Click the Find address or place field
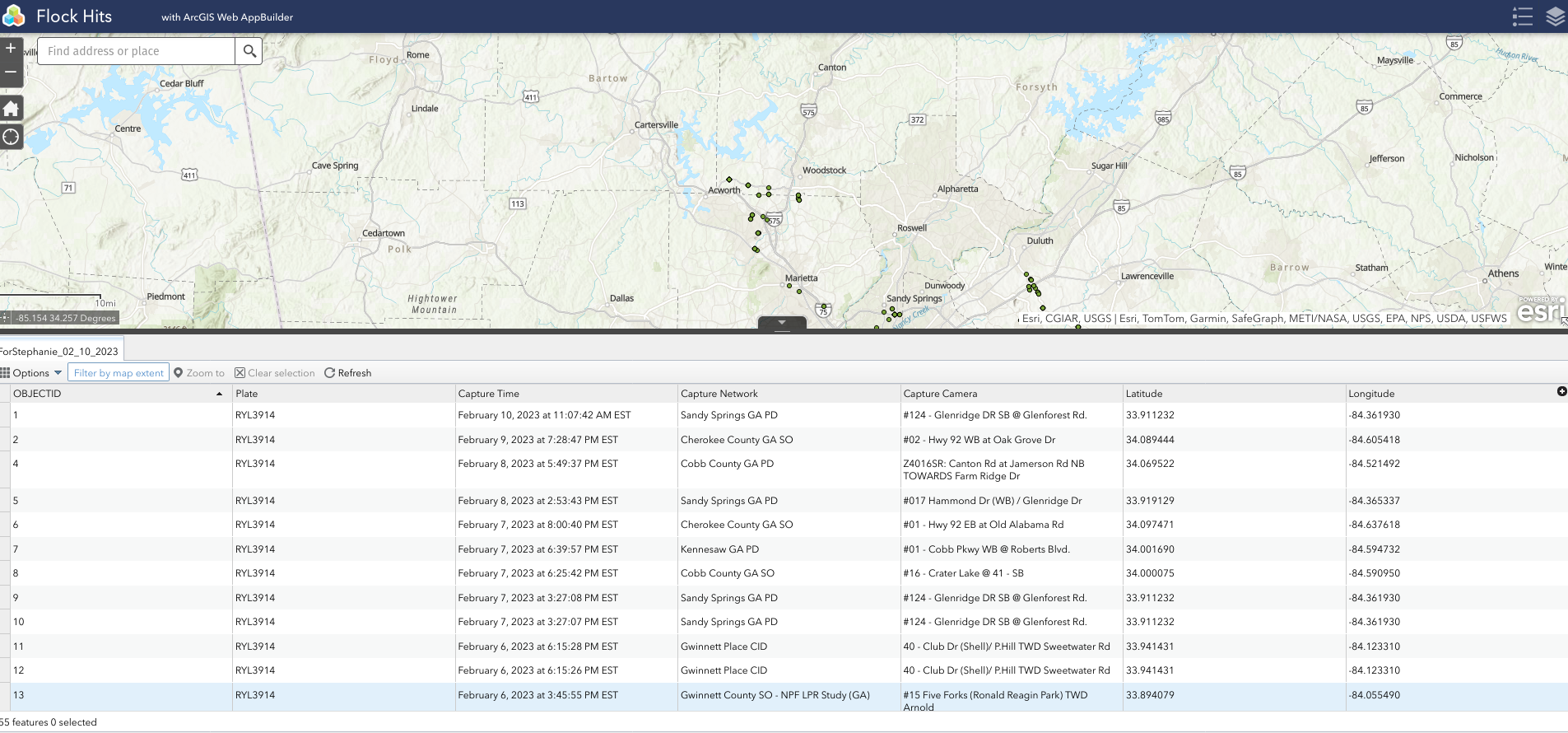Screen dimensions: 1568x733 coord(136,51)
